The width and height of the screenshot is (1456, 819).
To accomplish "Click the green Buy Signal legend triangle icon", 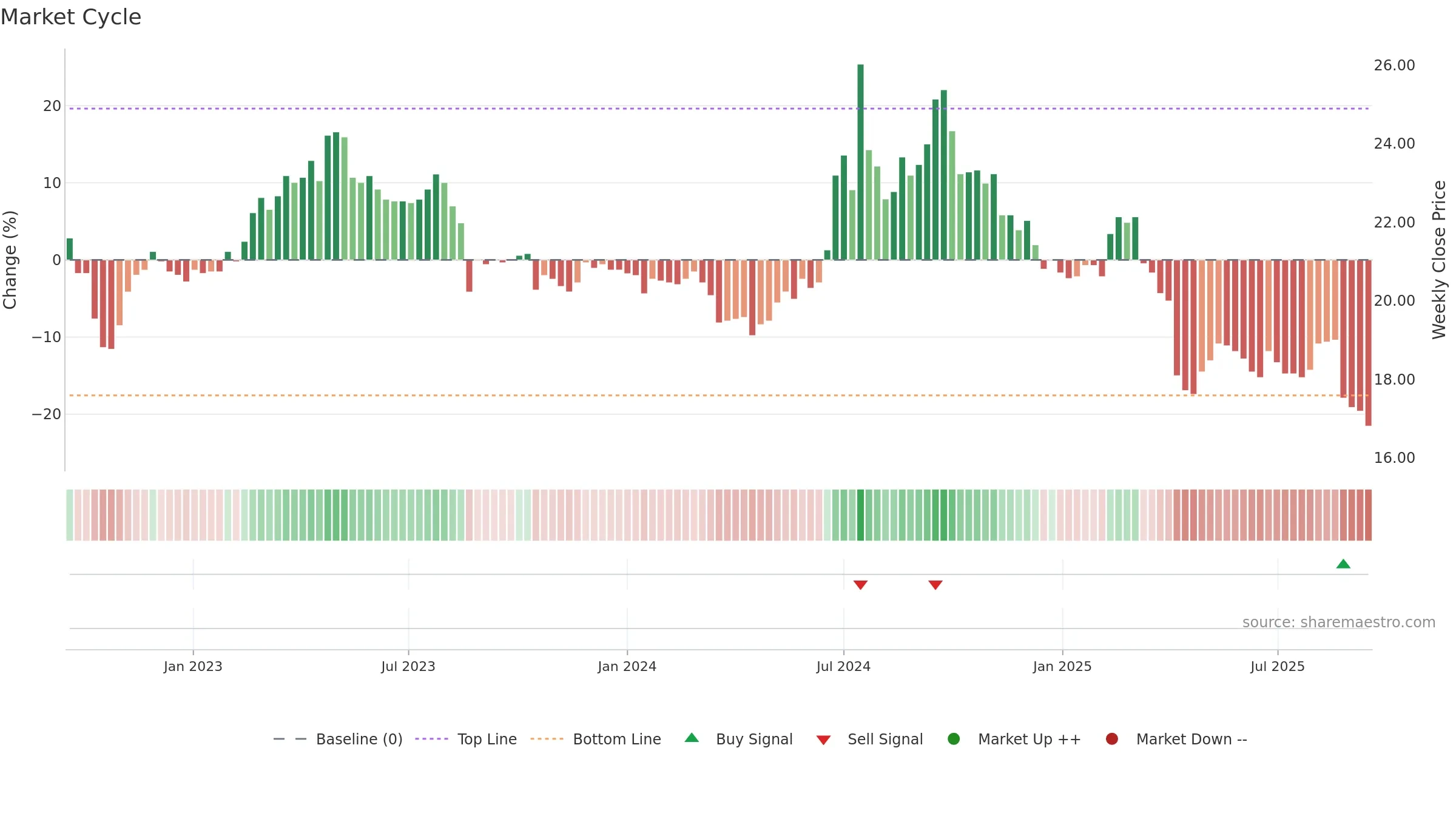I will pyautogui.click(x=692, y=738).
